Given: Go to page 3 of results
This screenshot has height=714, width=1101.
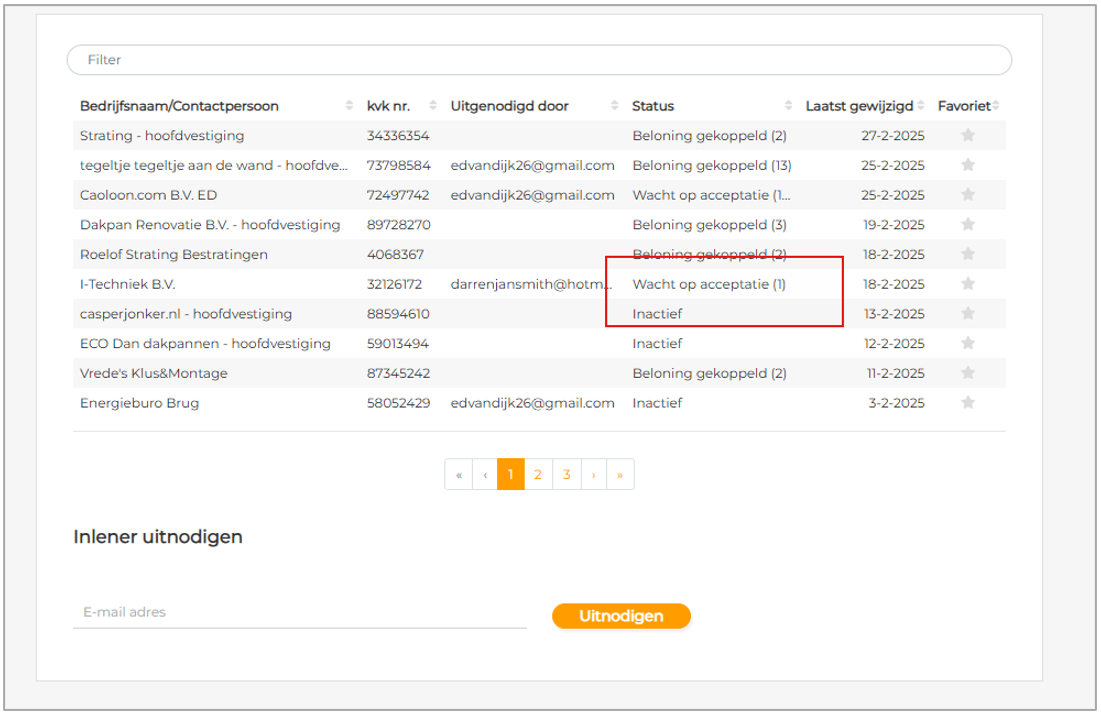Looking at the screenshot, I should pos(566,475).
